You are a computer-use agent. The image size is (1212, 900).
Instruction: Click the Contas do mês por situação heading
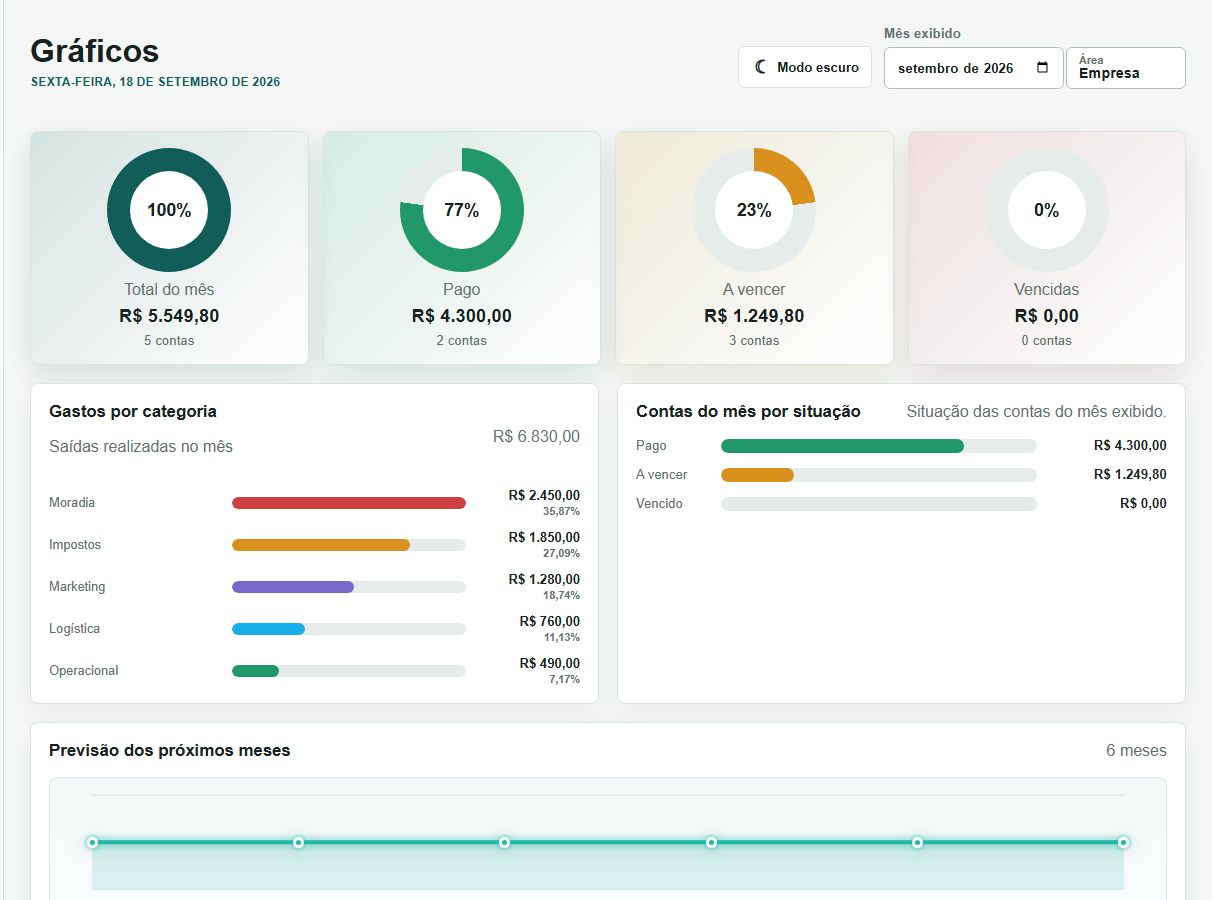click(748, 412)
